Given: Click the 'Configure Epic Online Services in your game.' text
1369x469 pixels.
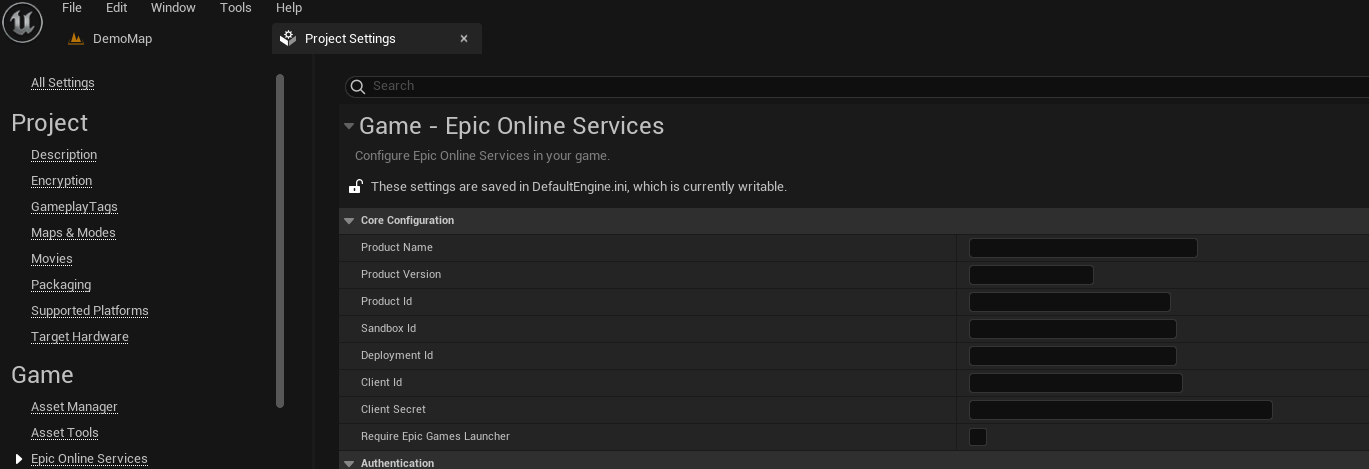Looking at the screenshot, I should [482, 156].
